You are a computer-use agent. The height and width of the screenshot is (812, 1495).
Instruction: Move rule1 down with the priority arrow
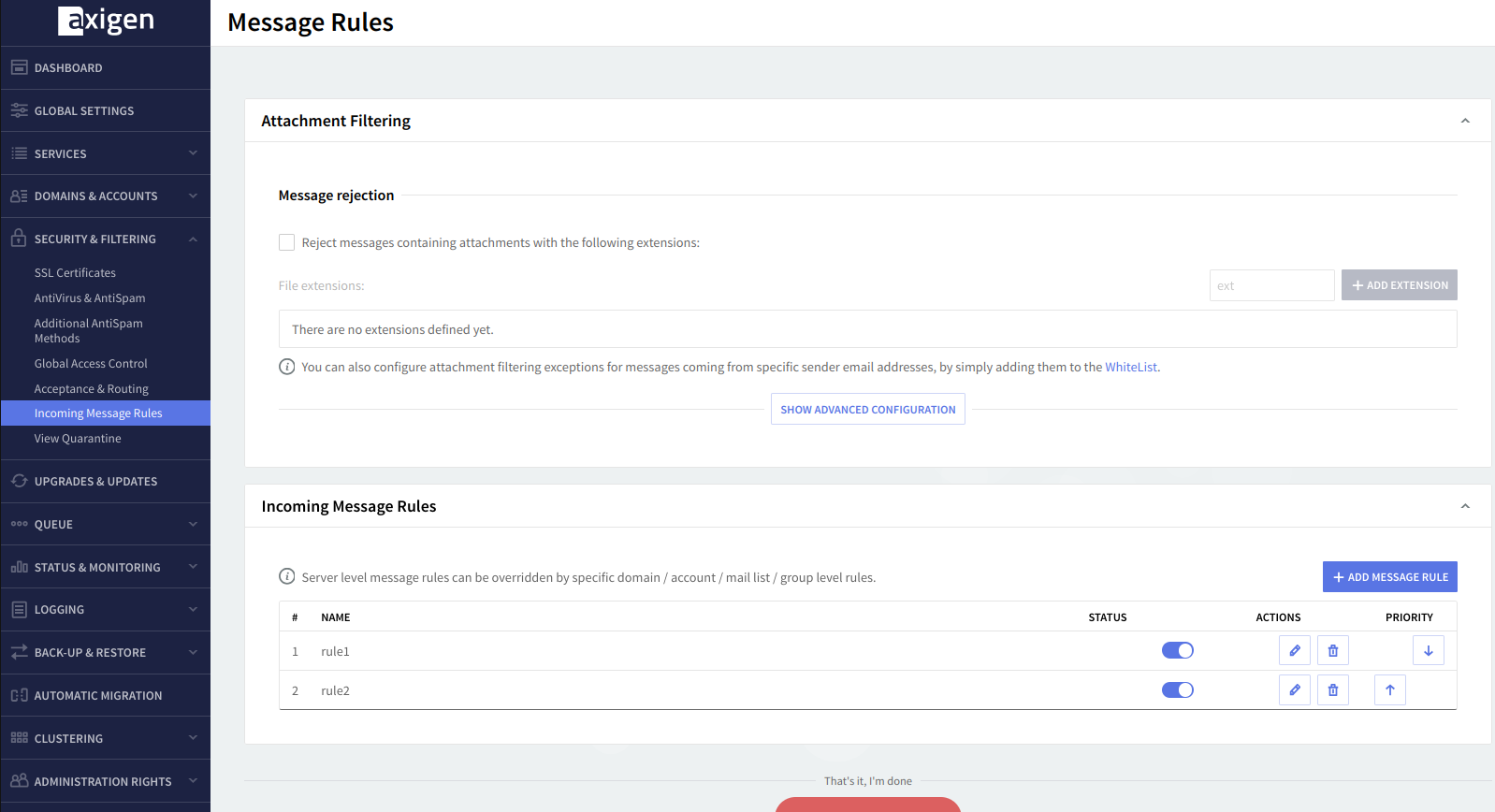pos(1428,651)
